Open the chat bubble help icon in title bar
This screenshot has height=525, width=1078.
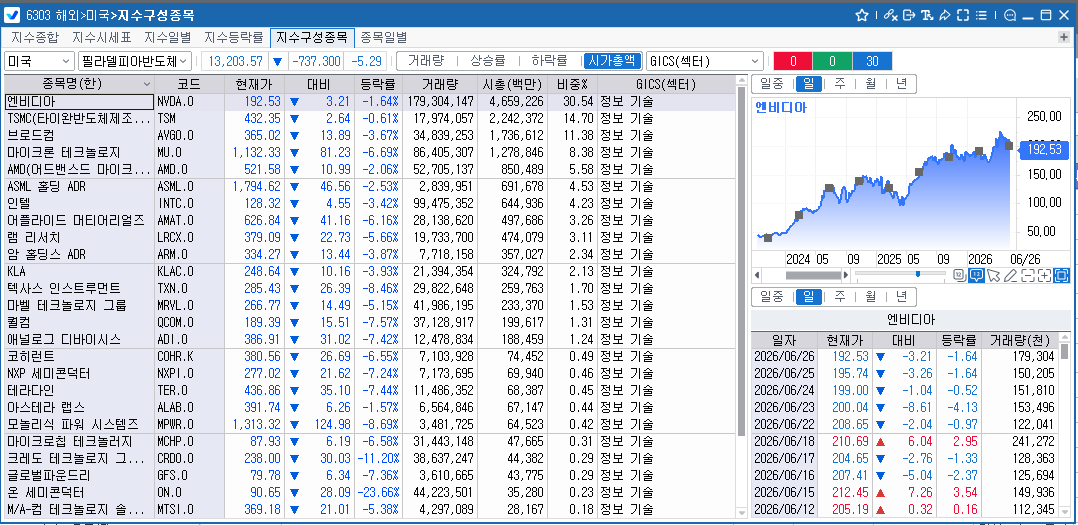click(1010, 15)
